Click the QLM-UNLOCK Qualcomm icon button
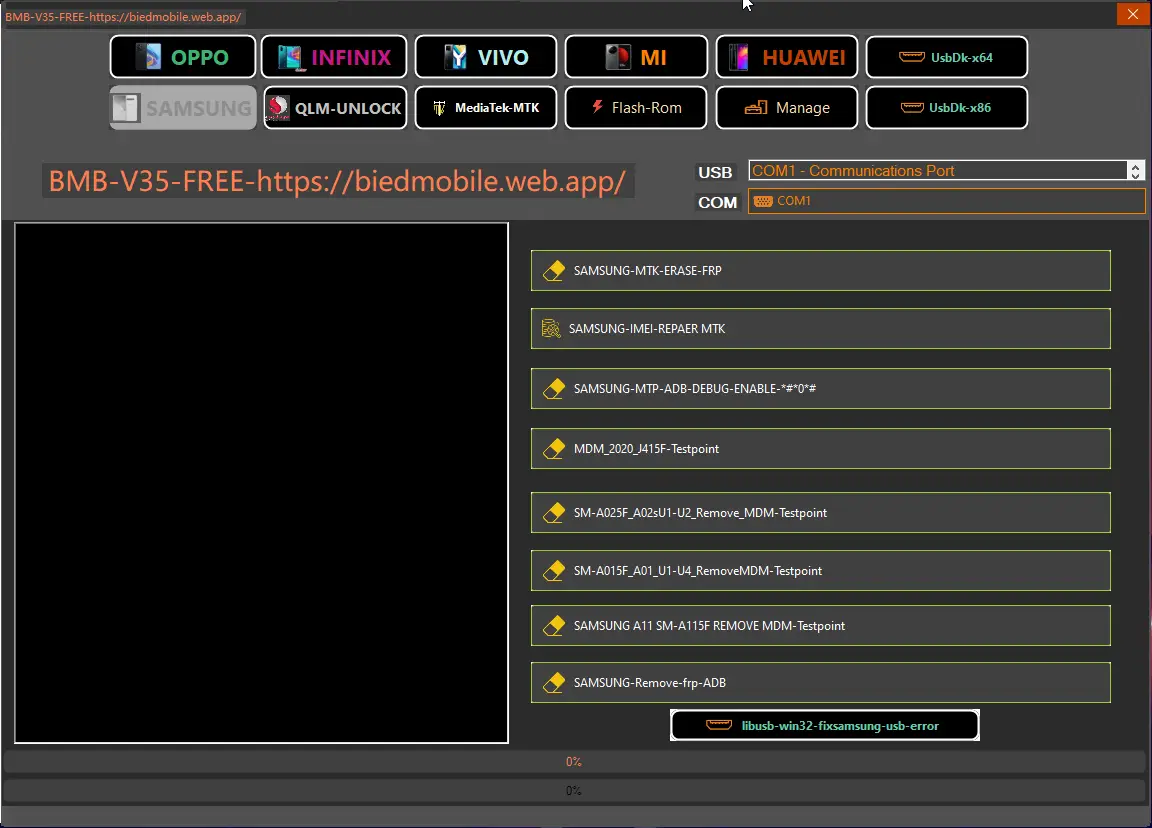The width and height of the screenshot is (1152, 828). coord(334,108)
